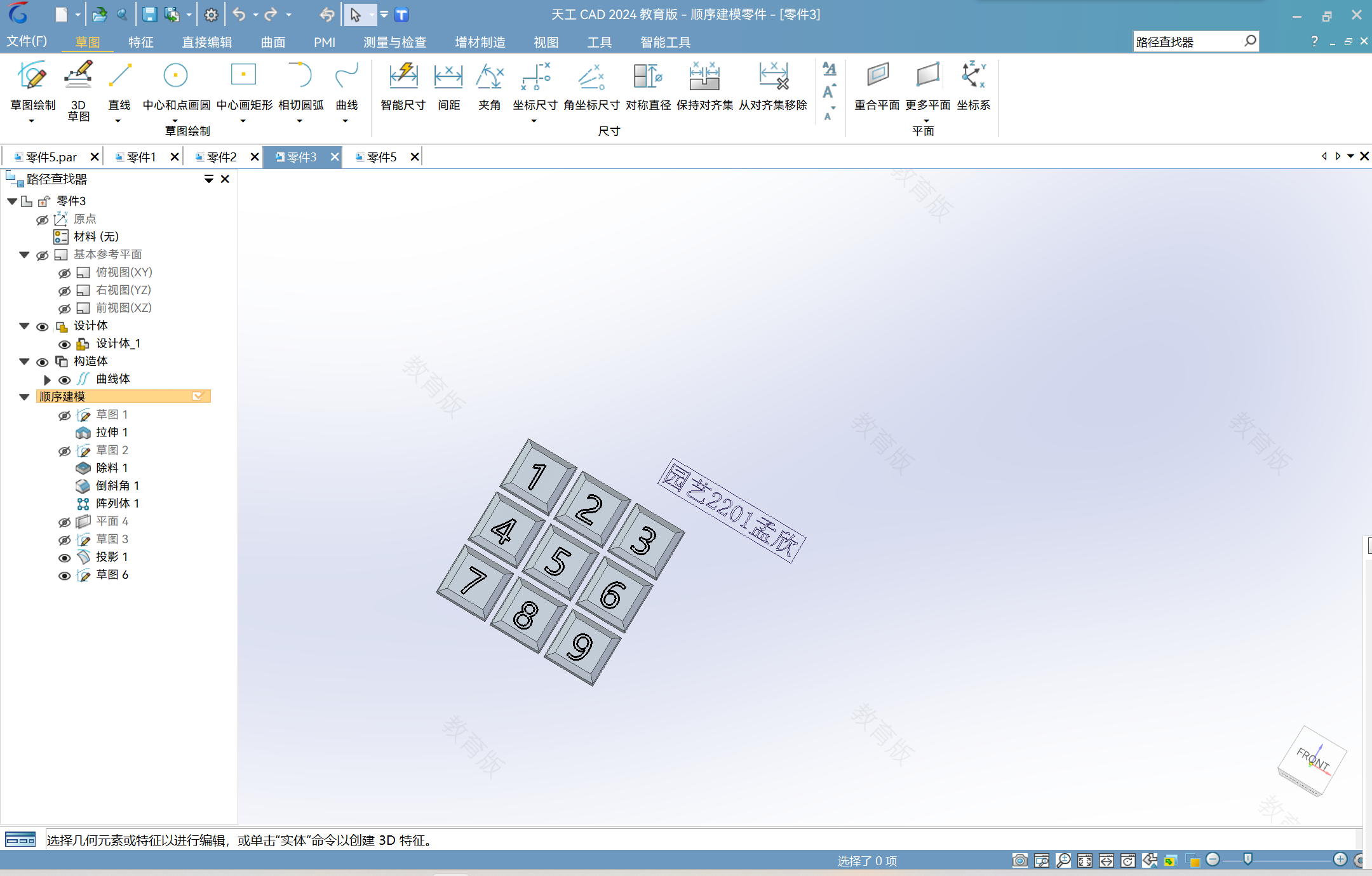The width and height of the screenshot is (1372, 876).
Task: Collapse the 构造体 node
Action: pyautogui.click(x=24, y=361)
